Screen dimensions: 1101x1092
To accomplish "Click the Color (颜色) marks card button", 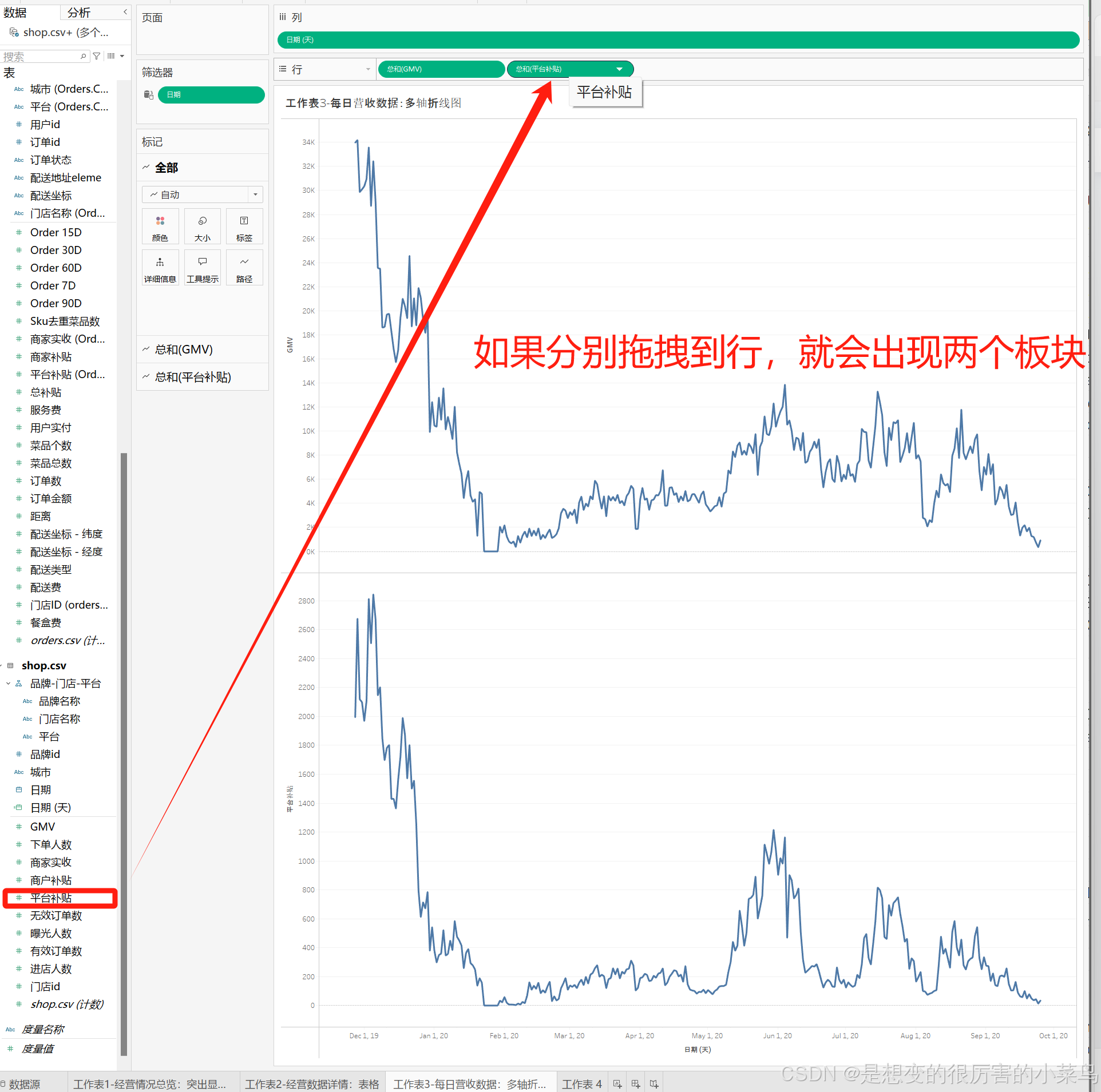I will tap(160, 227).
